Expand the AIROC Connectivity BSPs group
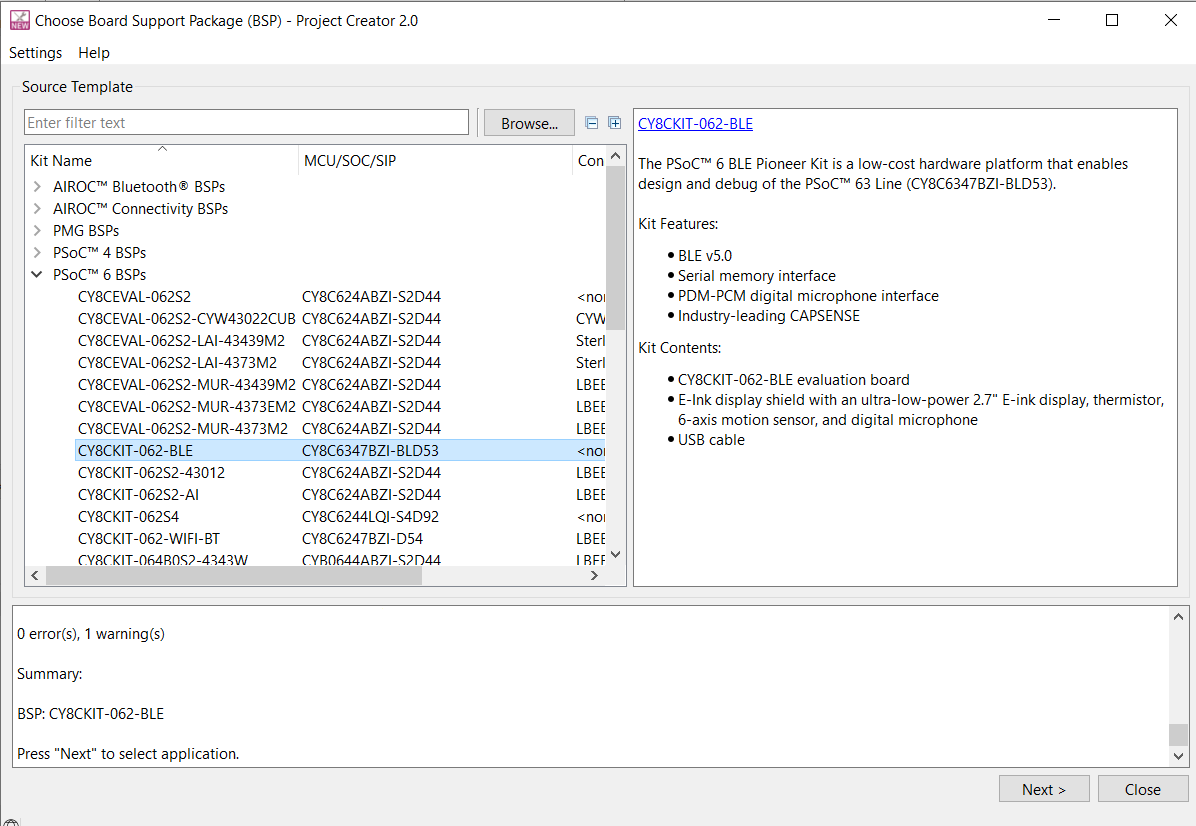Screen dimensions: 1196x826 tap(37, 208)
